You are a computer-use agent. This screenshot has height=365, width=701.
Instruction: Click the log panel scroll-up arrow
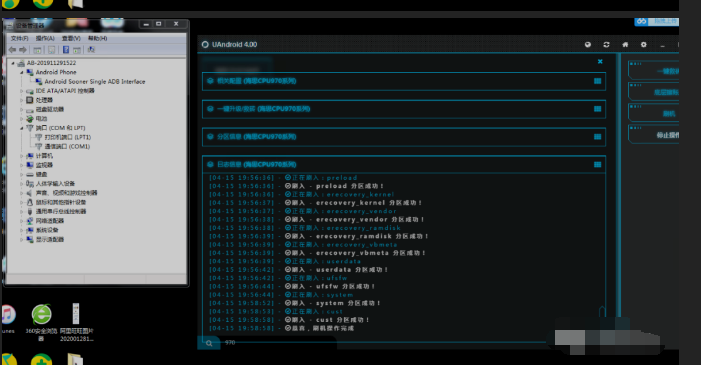[602, 311]
